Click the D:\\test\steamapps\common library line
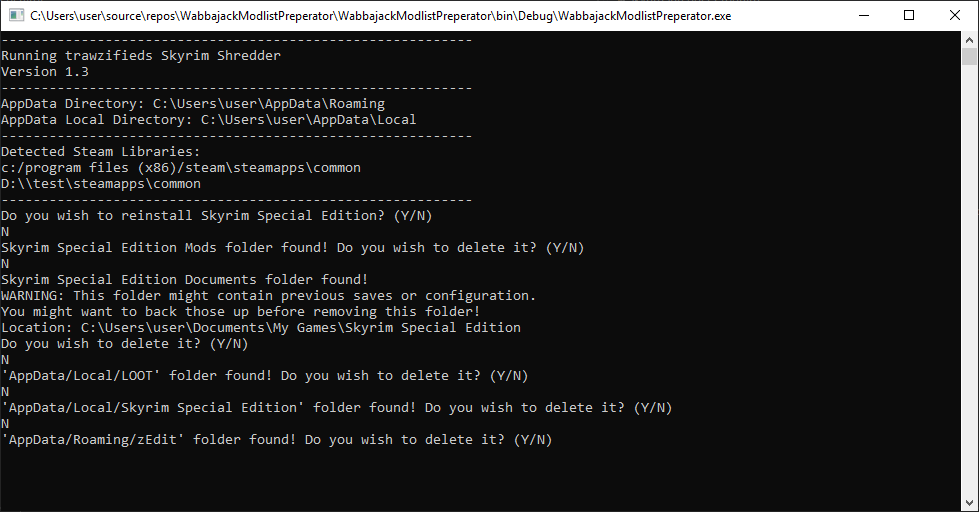The image size is (979, 512). tap(101, 184)
